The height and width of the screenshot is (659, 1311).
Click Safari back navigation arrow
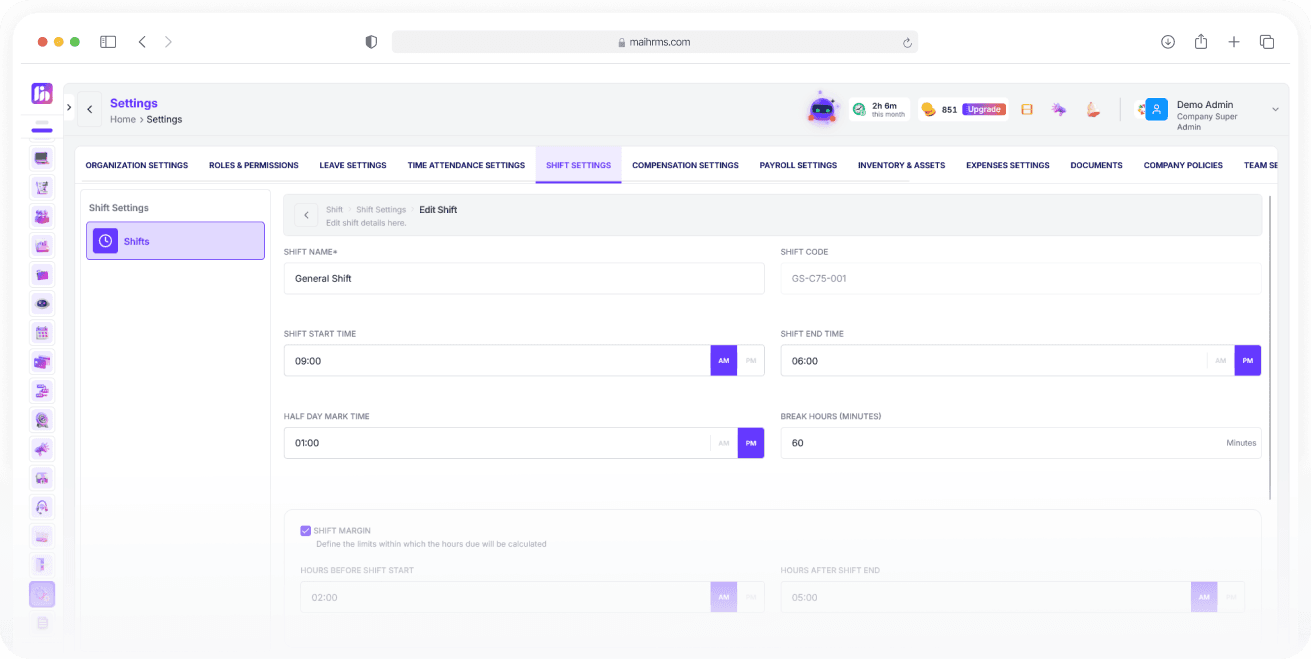point(142,42)
